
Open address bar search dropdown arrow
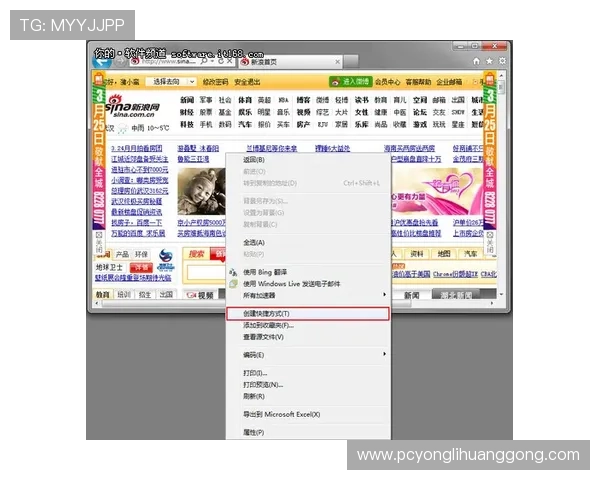click(x=212, y=61)
